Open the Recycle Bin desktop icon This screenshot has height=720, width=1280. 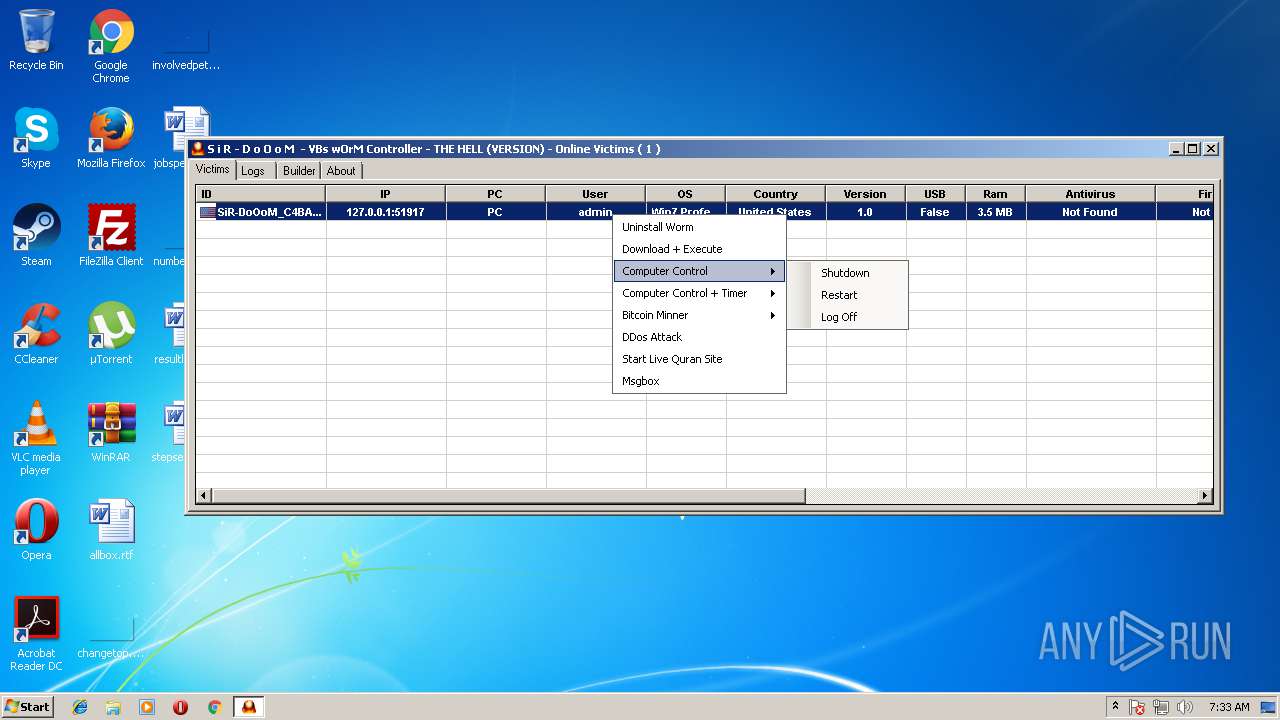pyautogui.click(x=36, y=40)
